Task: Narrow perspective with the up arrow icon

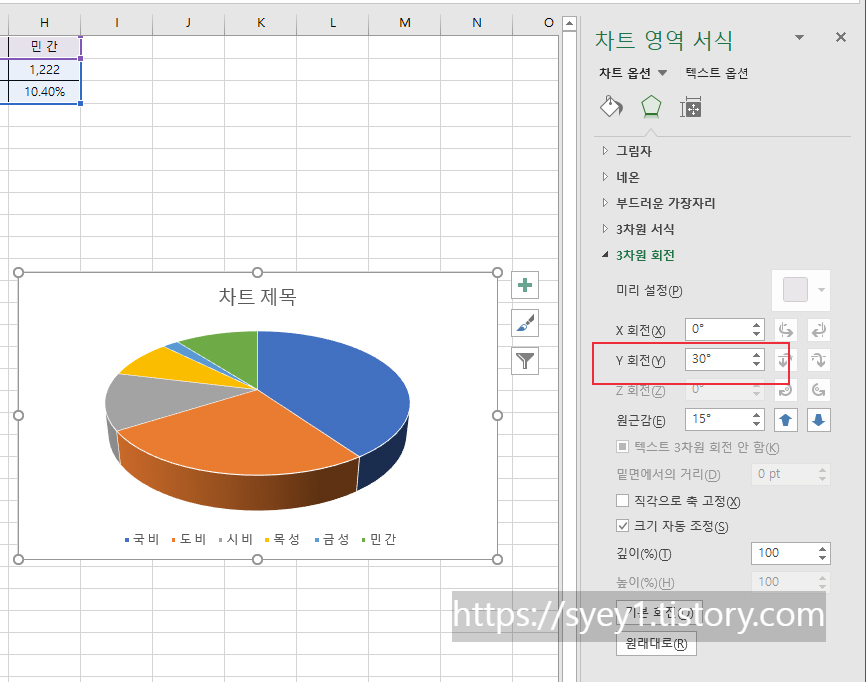Action: 785,420
